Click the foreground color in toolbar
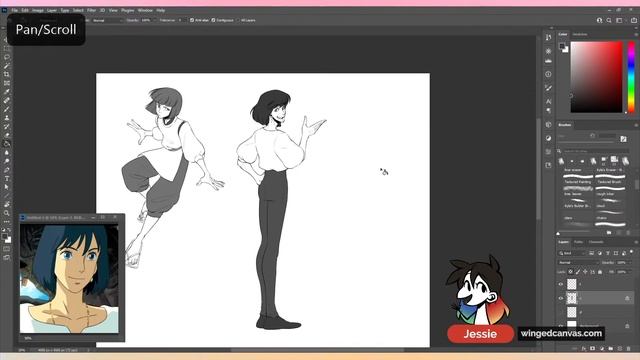Viewport: 640px width, 360px height. pyautogui.click(x=4, y=237)
